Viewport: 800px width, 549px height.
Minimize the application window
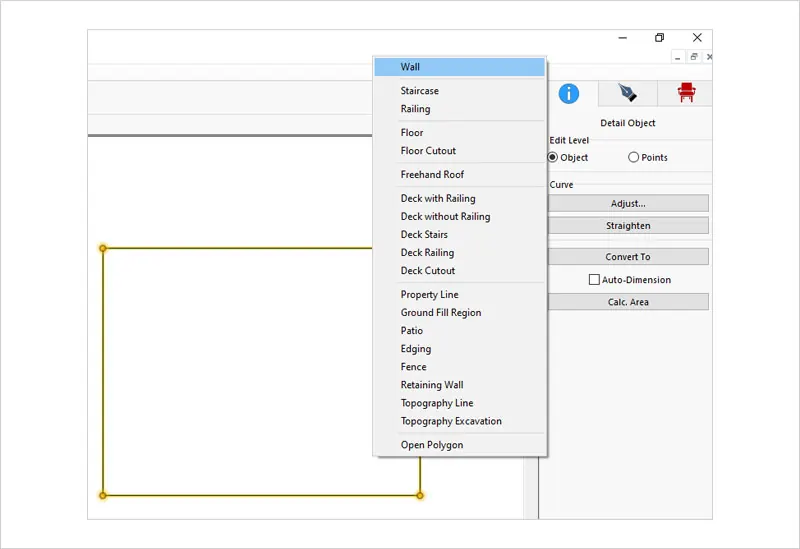[622, 38]
